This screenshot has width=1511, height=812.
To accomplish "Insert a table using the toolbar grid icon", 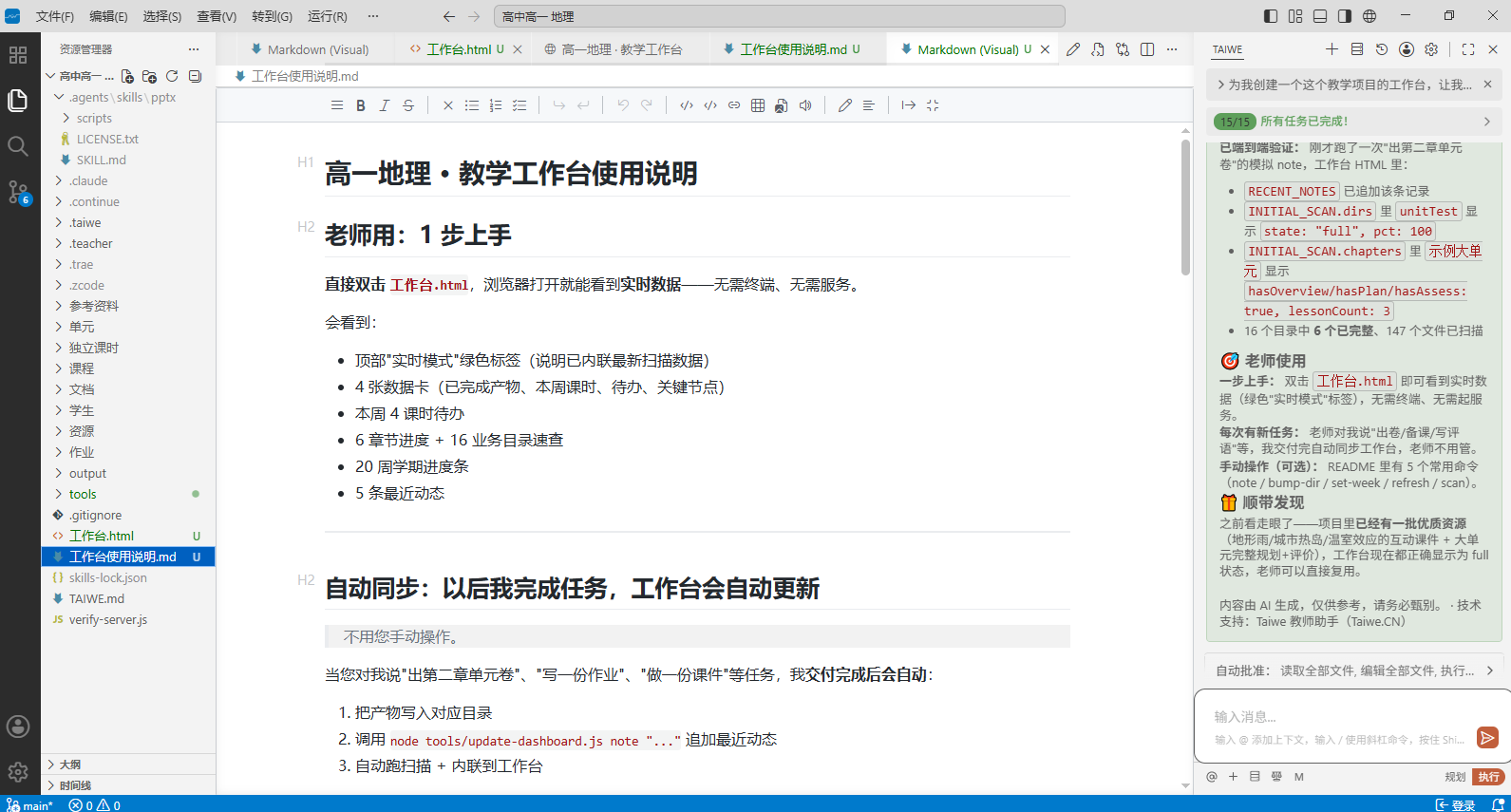I will (x=758, y=105).
